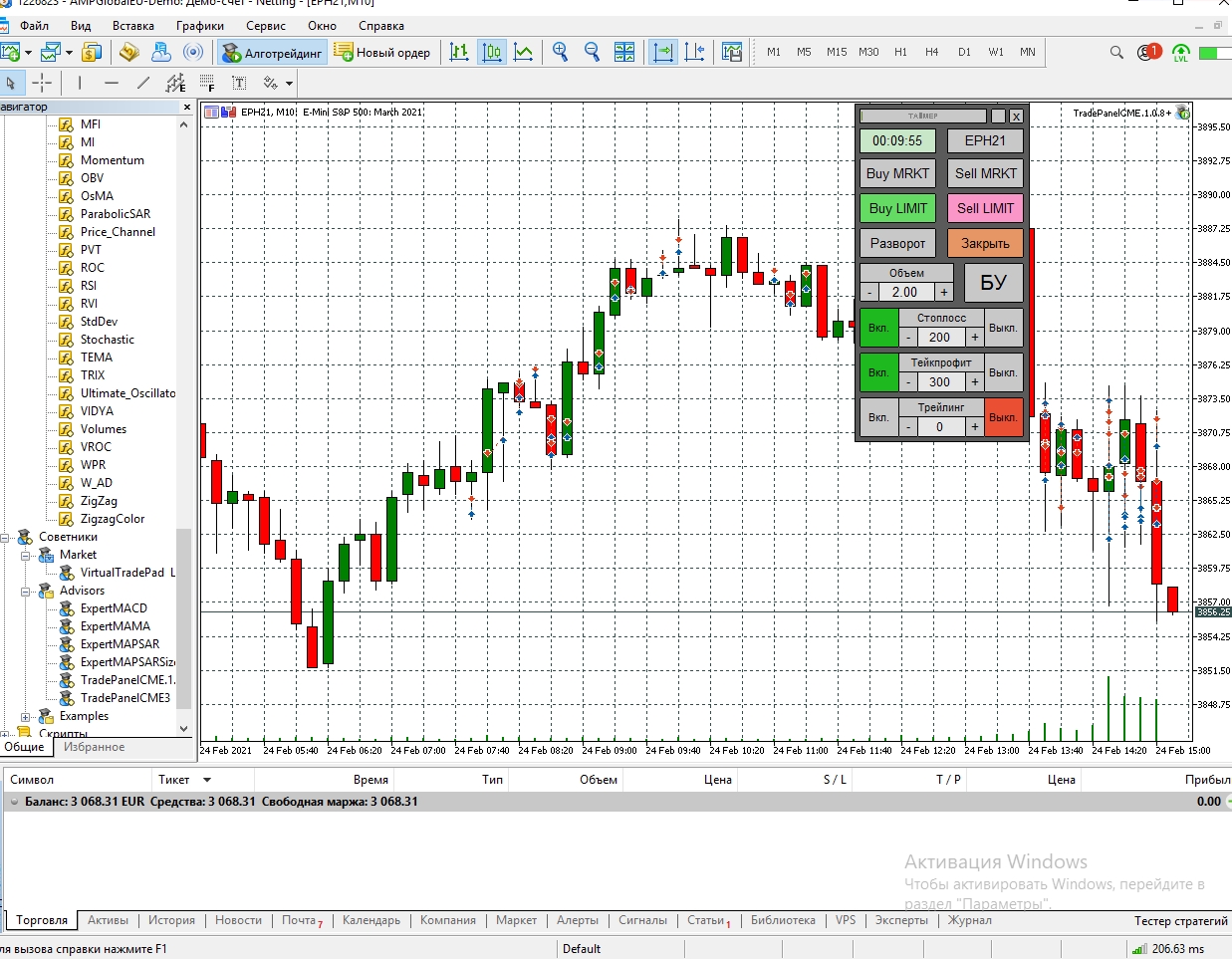This screenshot has height=959, width=1232.
Task: Increase Объем volume with plus
Action: coord(944,292)
